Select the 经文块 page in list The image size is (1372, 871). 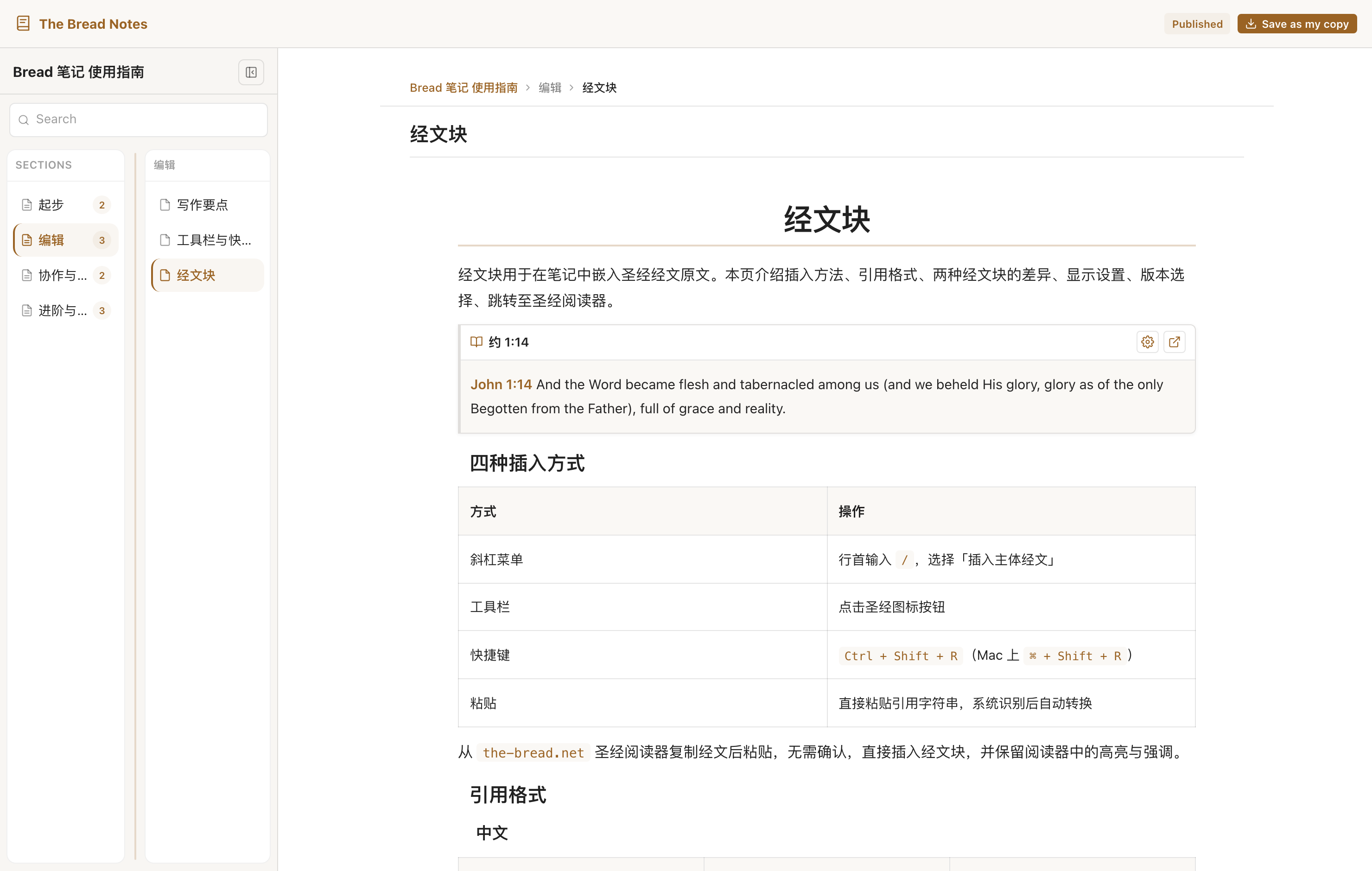(207, 275)
